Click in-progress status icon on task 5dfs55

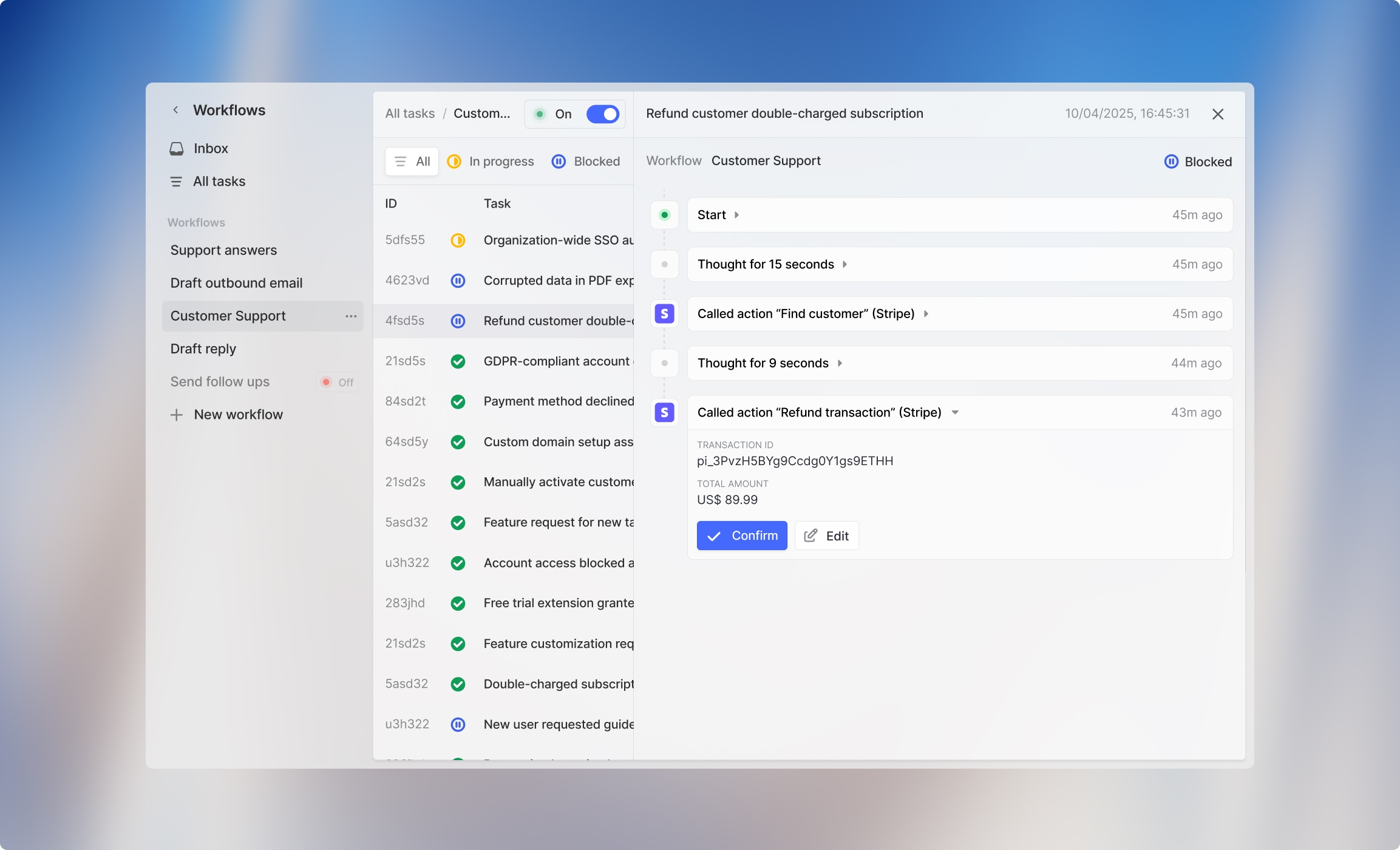[x=458, y=240]
